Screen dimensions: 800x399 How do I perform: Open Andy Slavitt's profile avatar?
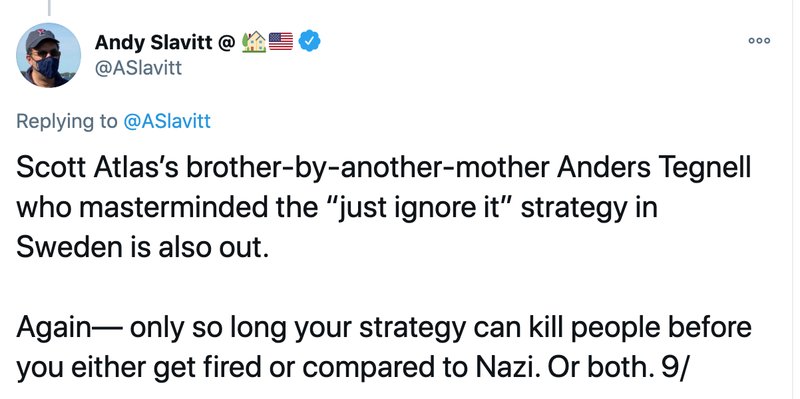[48, 55]
